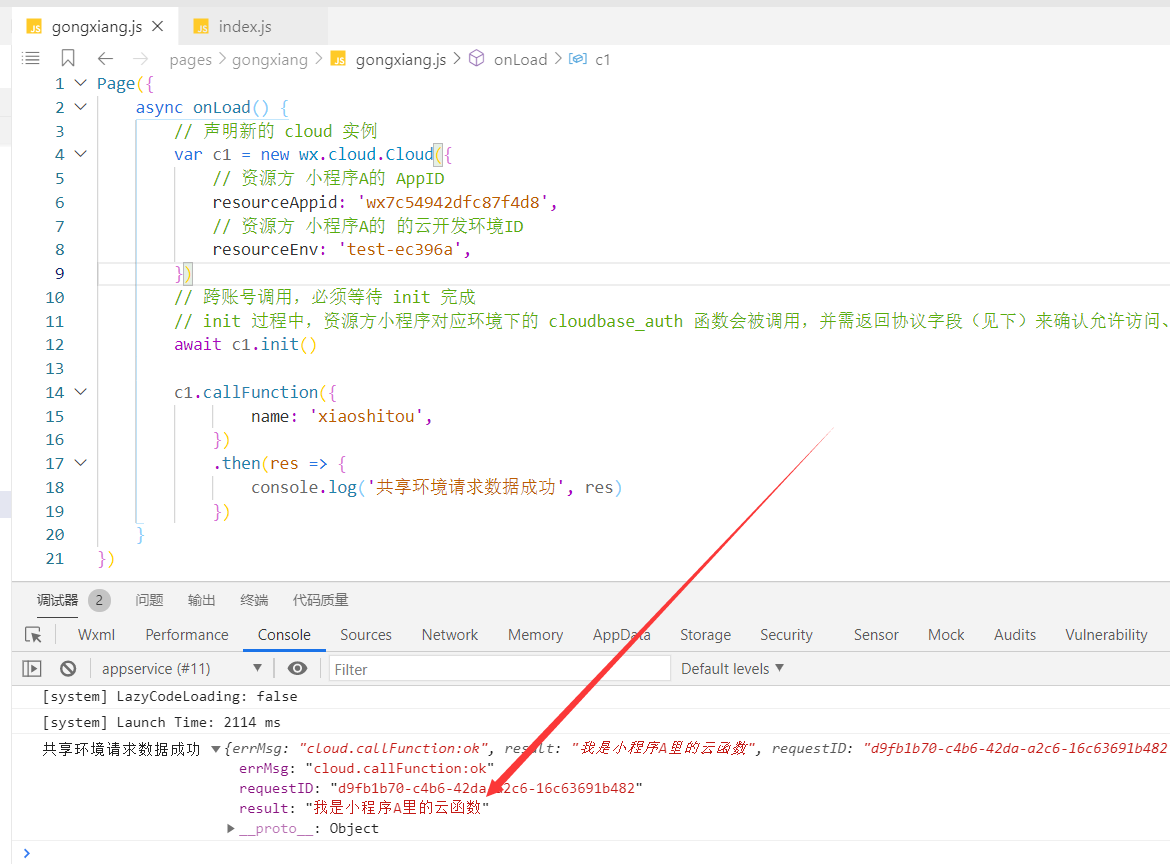The image size is (1170, 864).
Task: Click 'await c1.init()' on line 12
Action: 245,344
